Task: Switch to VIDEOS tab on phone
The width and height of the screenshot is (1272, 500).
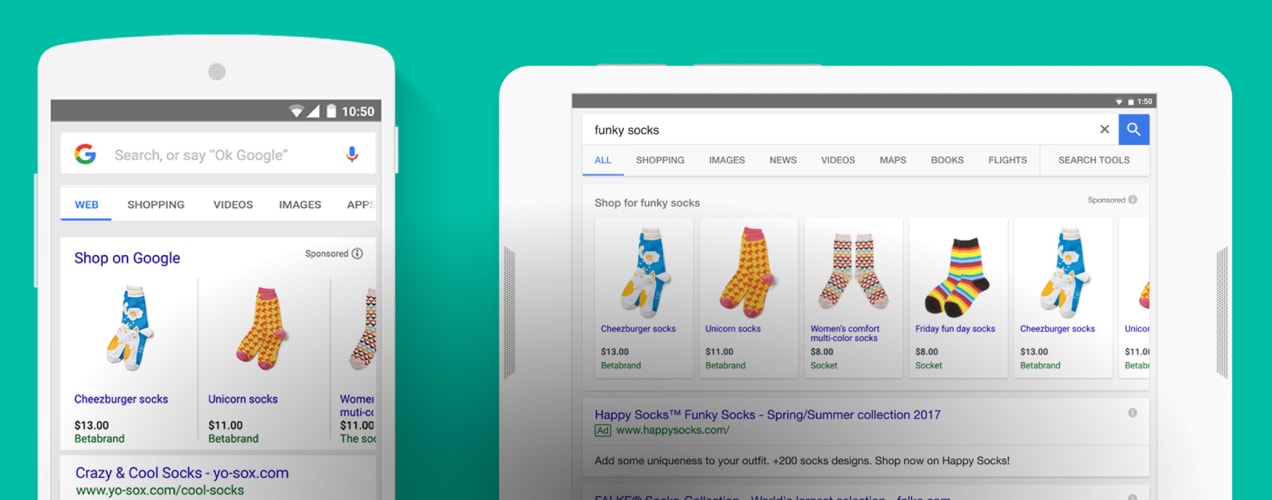Action: [x=233, y=205]
